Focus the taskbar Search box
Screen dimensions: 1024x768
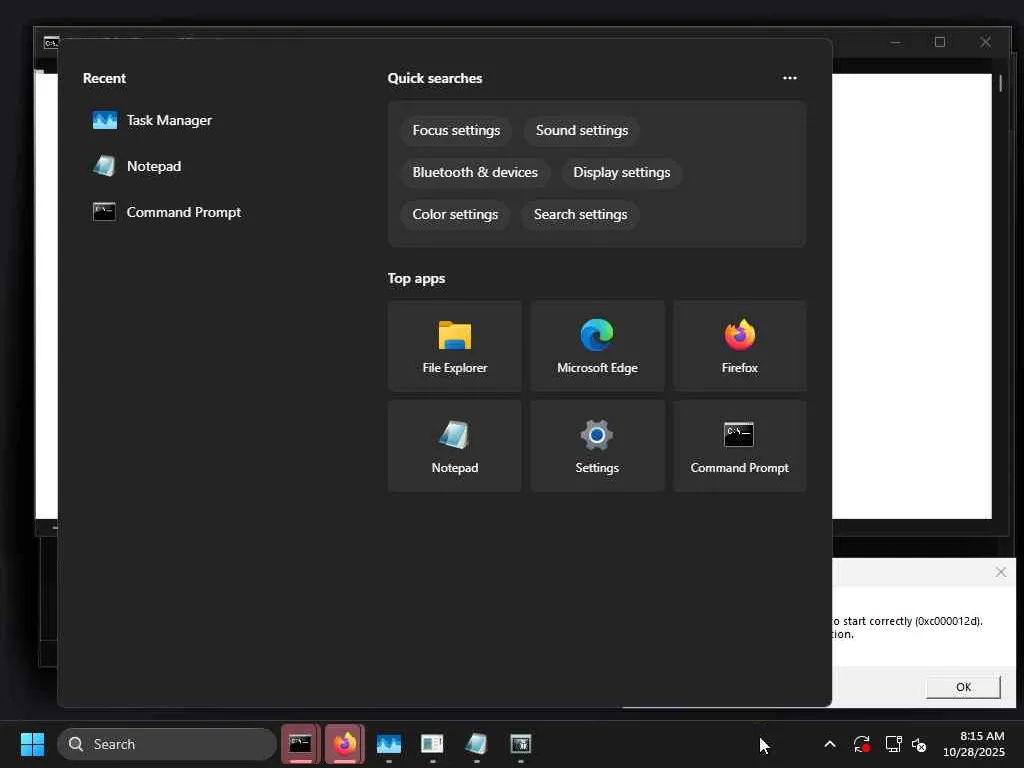(167, 744)
